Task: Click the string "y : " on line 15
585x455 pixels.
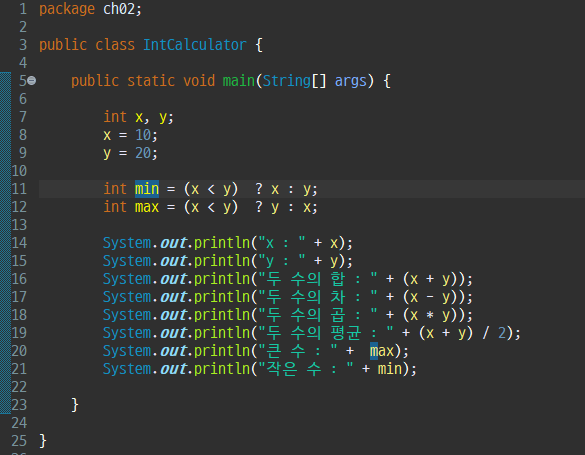Action: (282, 261)
